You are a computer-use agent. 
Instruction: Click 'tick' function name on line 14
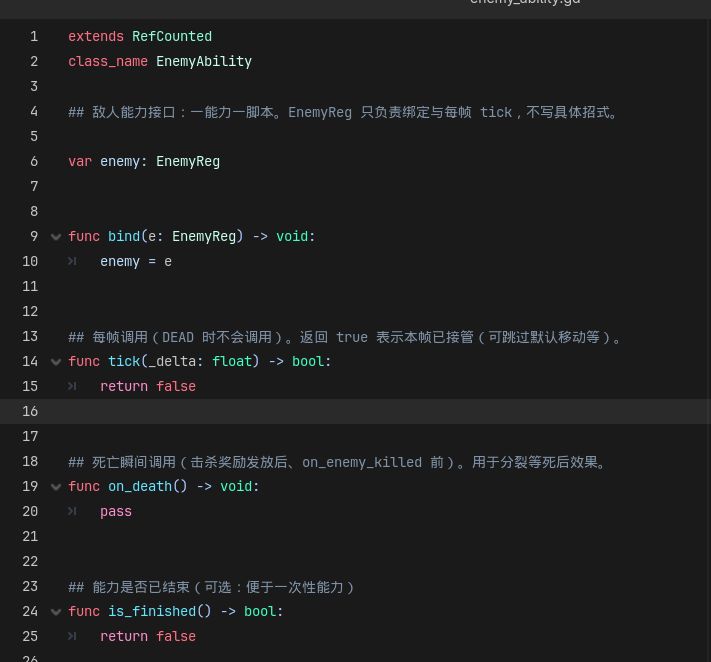[x=124, y=361]
